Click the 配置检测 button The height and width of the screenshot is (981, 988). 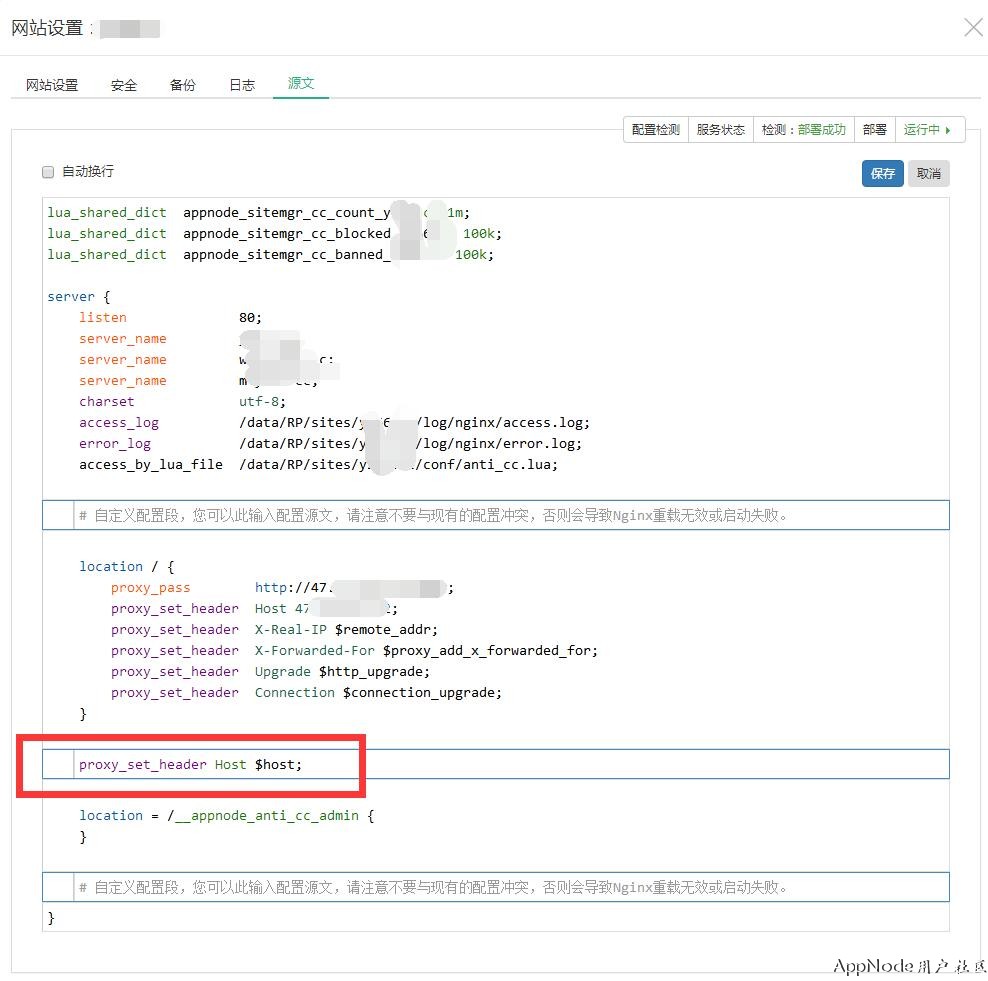(x=656, y=130)
